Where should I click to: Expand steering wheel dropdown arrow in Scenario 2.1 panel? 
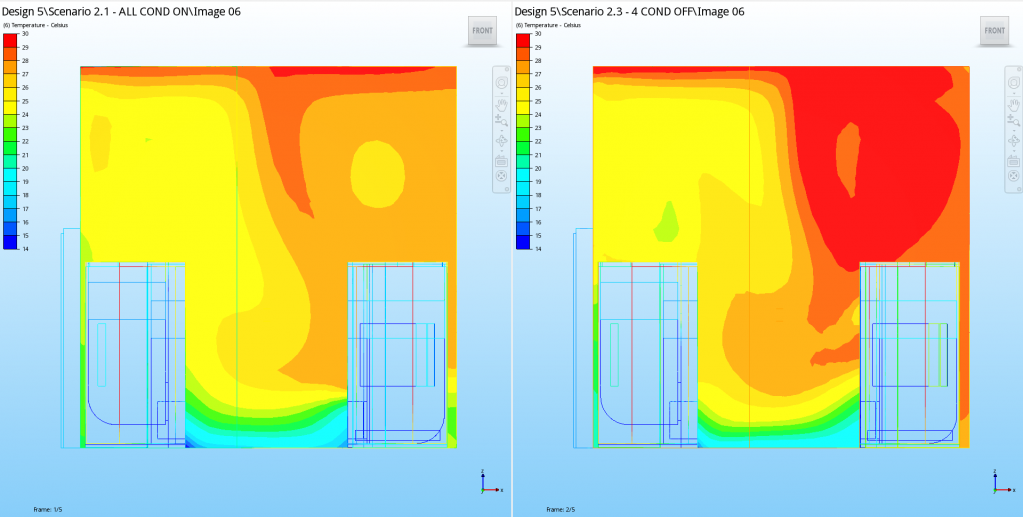pos(502,93)
